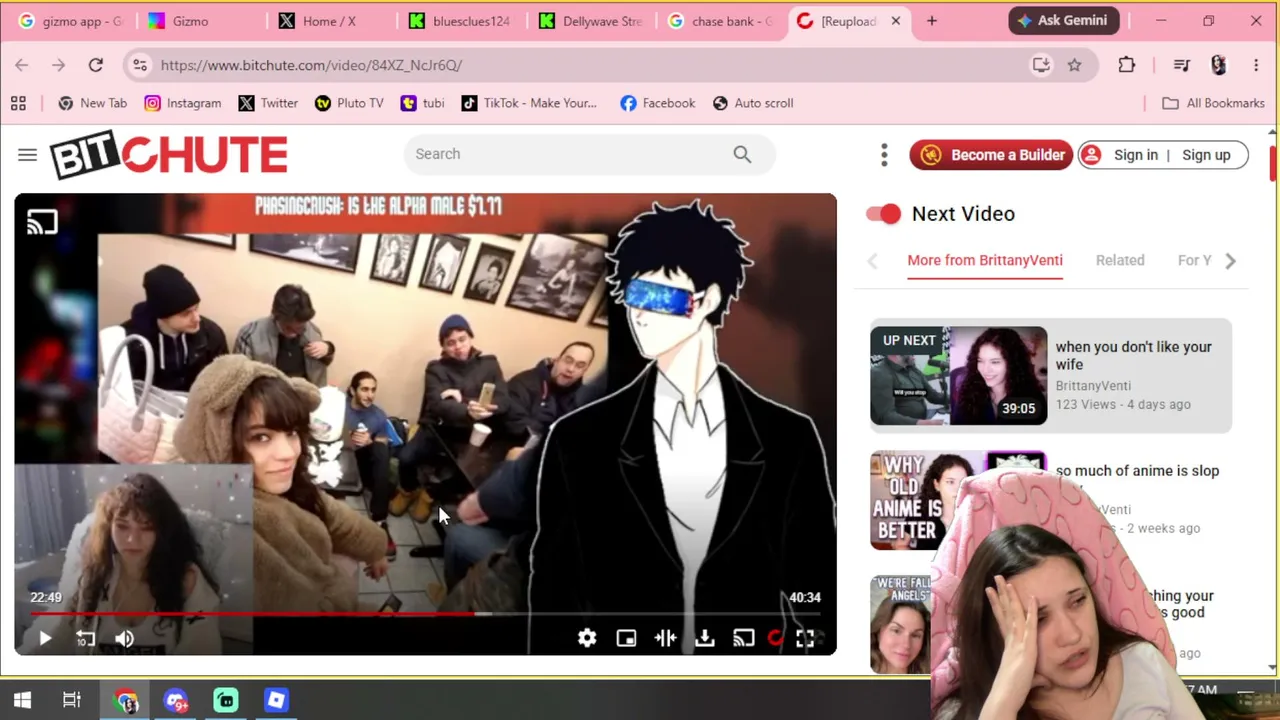The image size is (1280, 720).
Task: Open the BitChute hamburger menu
Action: 27,155
